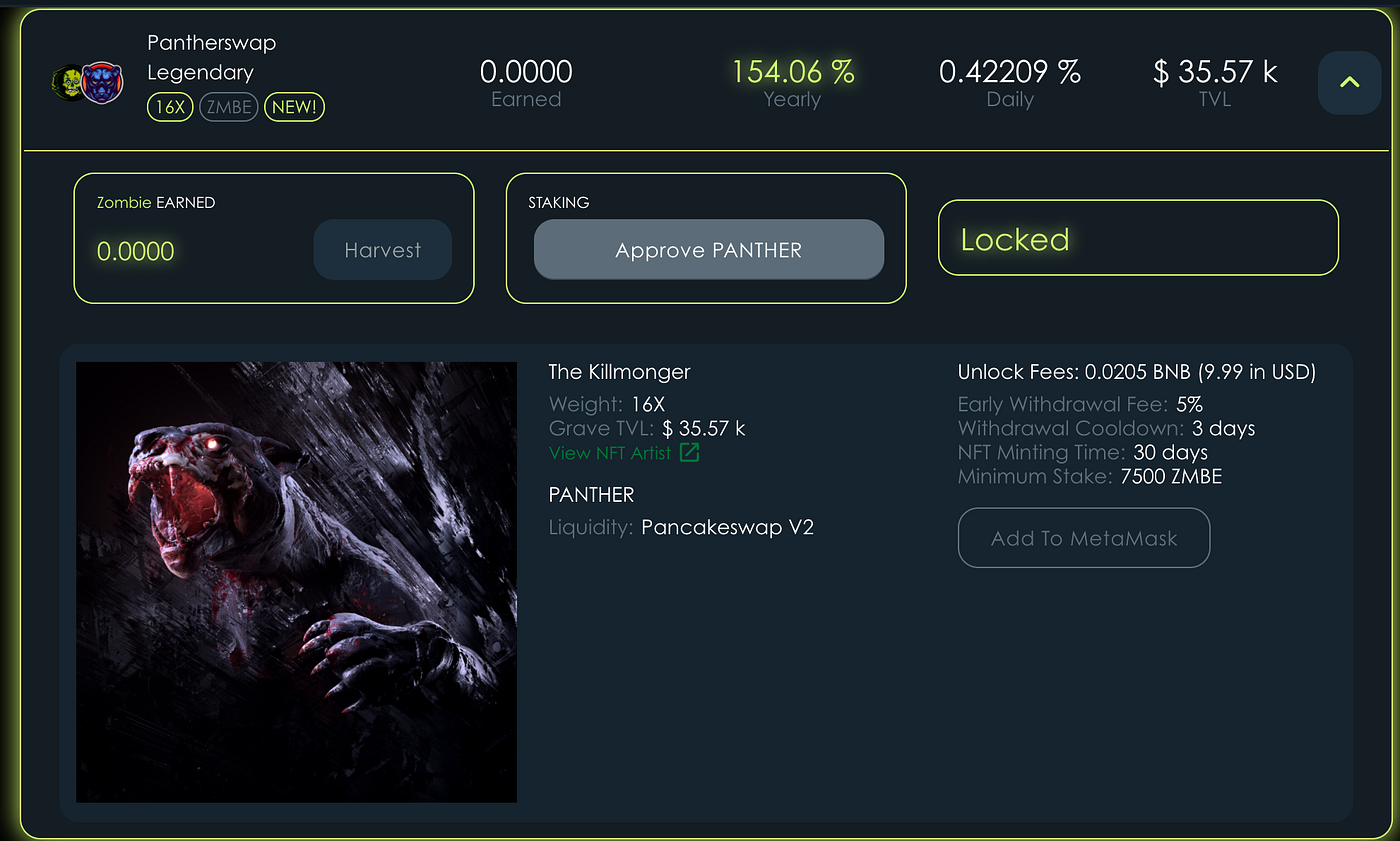This screenshot has width=1400, height=841.
Task: Click the Early Withdrawal Fee 5% line
Action: tap(1080, 404)
